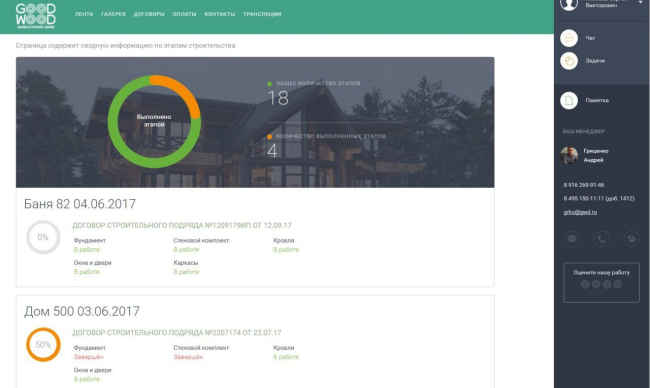Click the 50% progress ring for Дом 500
Viewport: 650px width, 388px height.
click(x=43, y=344)
